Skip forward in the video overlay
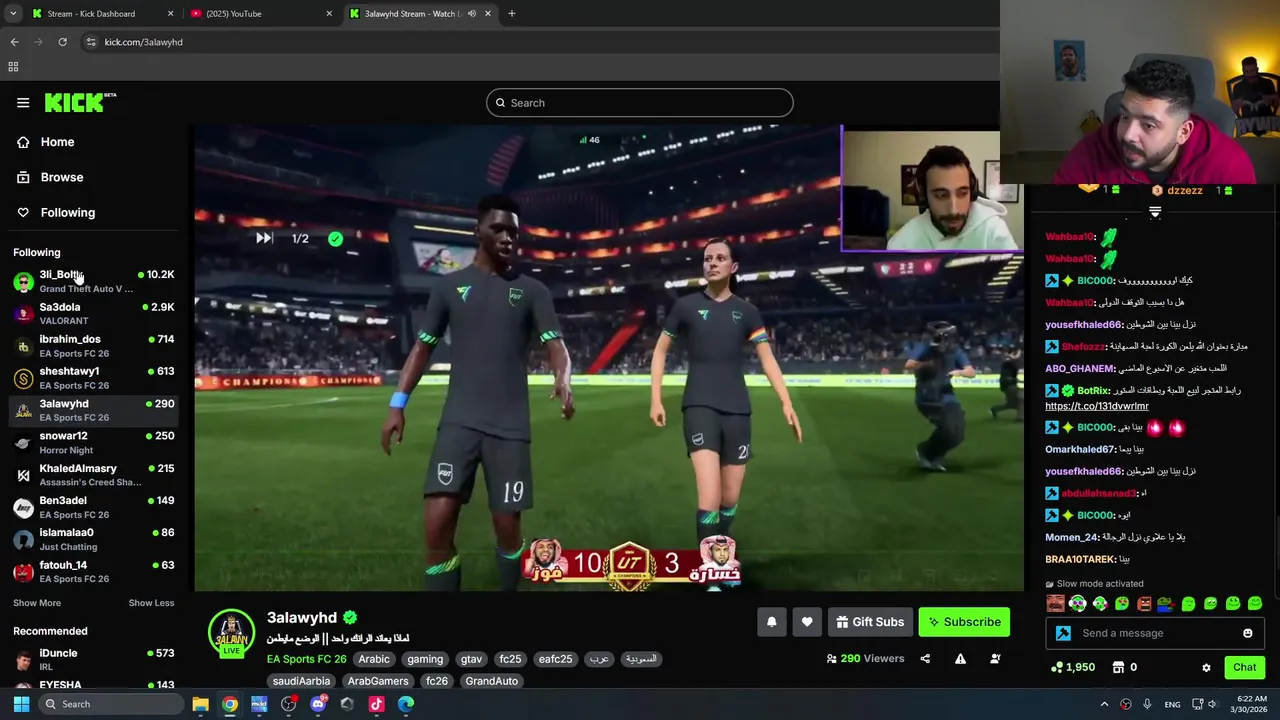This screenshot has height=720, width=1280. click(264, 238)
